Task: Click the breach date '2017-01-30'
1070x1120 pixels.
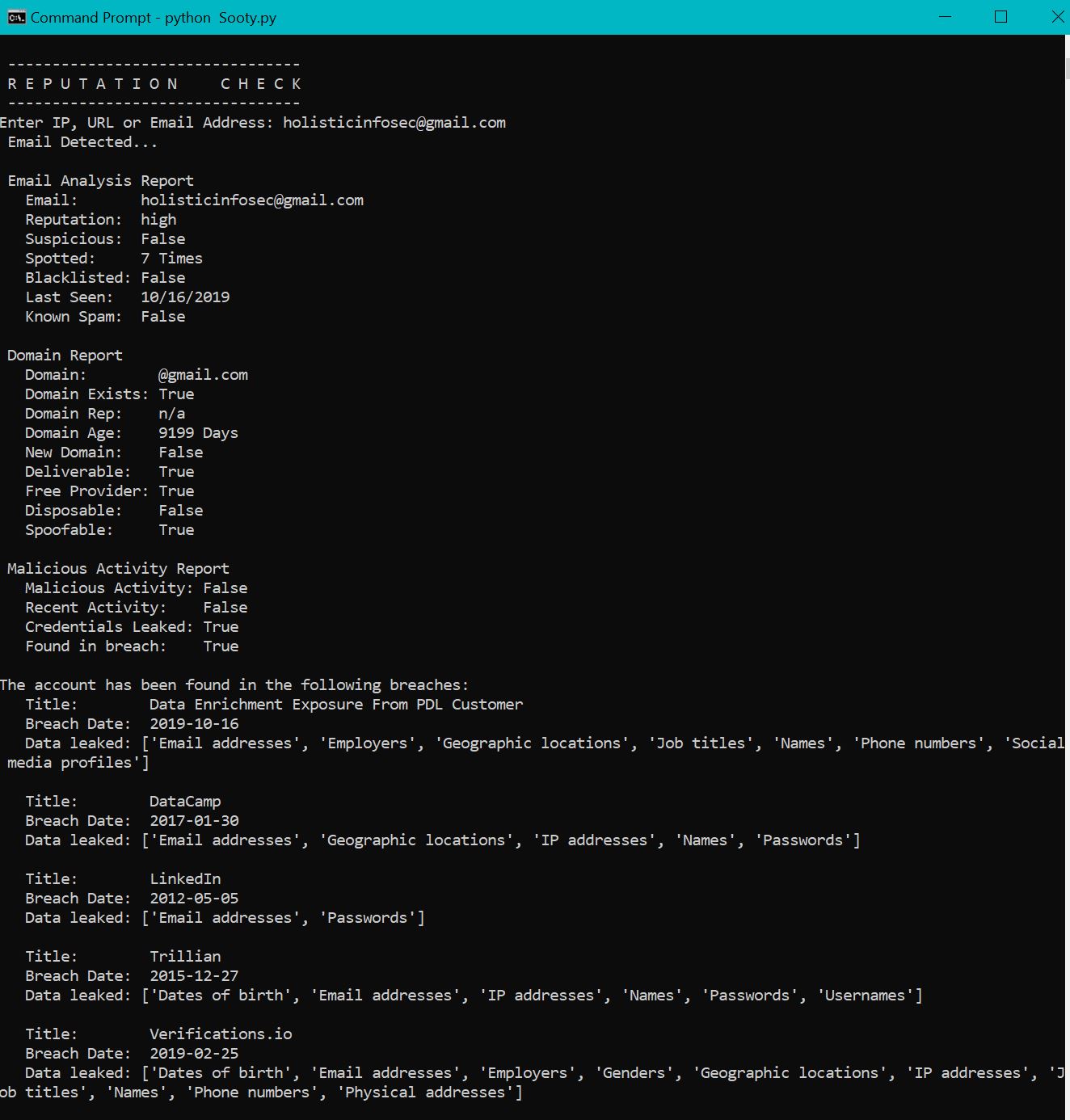Action: click(195, 821)
